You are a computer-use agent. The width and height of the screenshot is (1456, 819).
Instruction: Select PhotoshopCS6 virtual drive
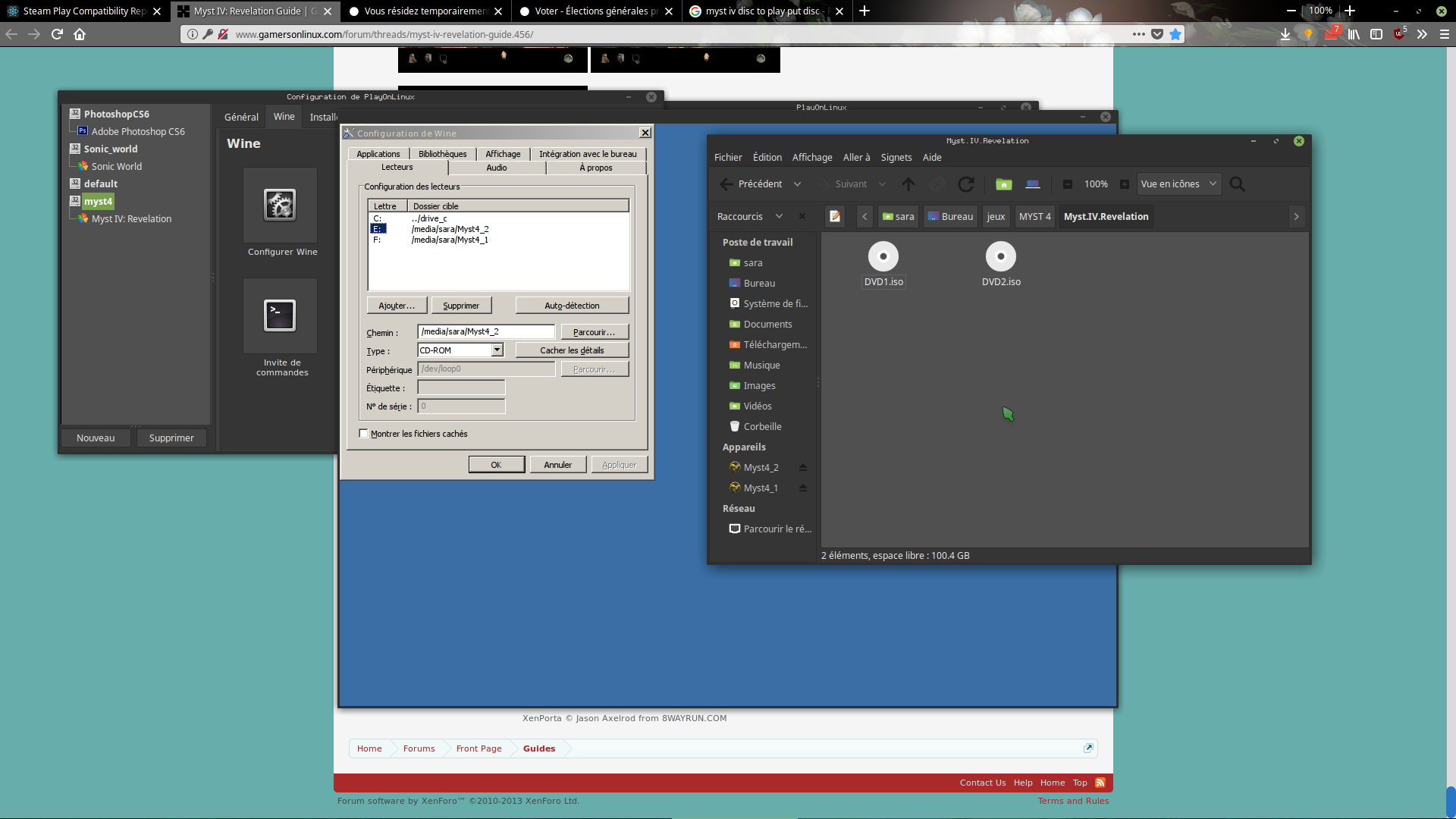coord(116,114)
